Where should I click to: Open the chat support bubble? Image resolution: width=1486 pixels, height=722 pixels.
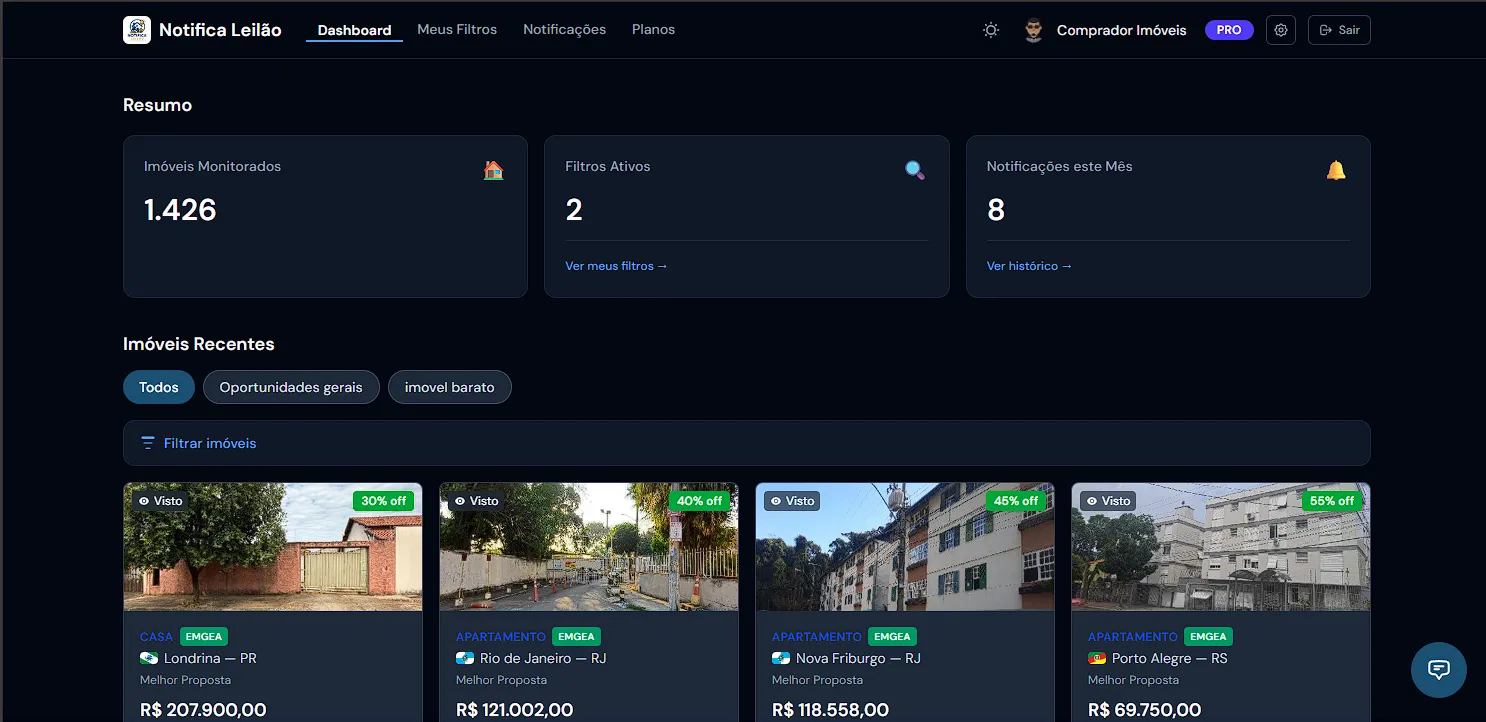point(1439,669)
